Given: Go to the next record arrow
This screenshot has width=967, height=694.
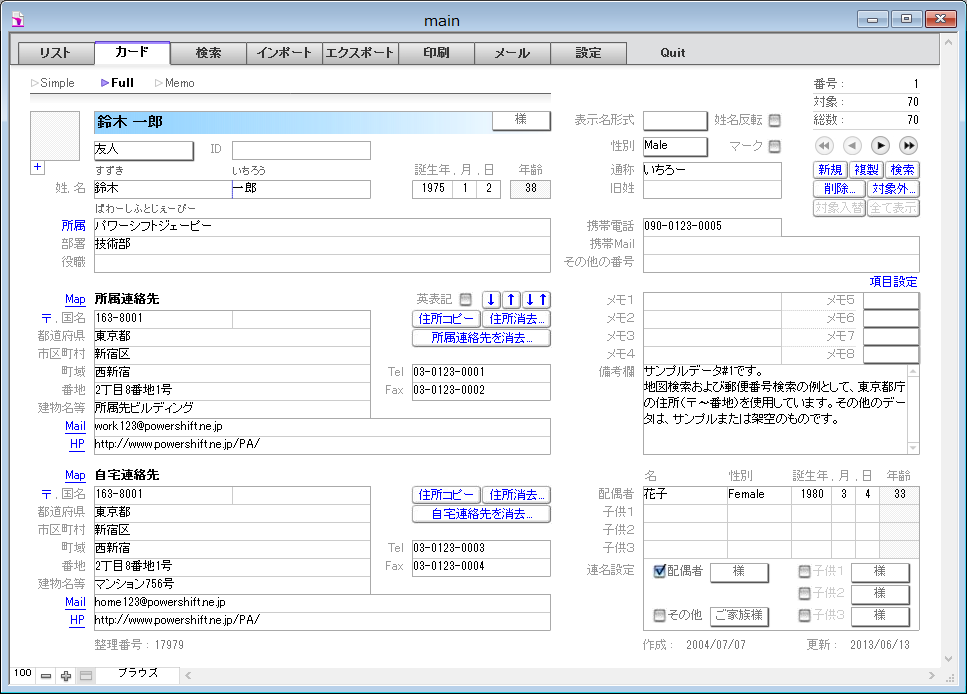Looking at the screenshot, I should point(880,145).
